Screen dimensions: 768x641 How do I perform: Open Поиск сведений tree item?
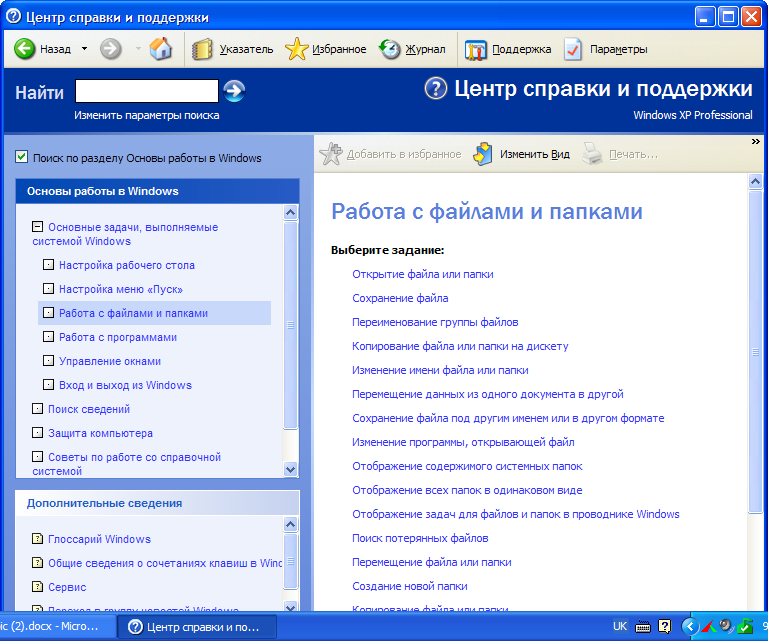click(89, 409)
